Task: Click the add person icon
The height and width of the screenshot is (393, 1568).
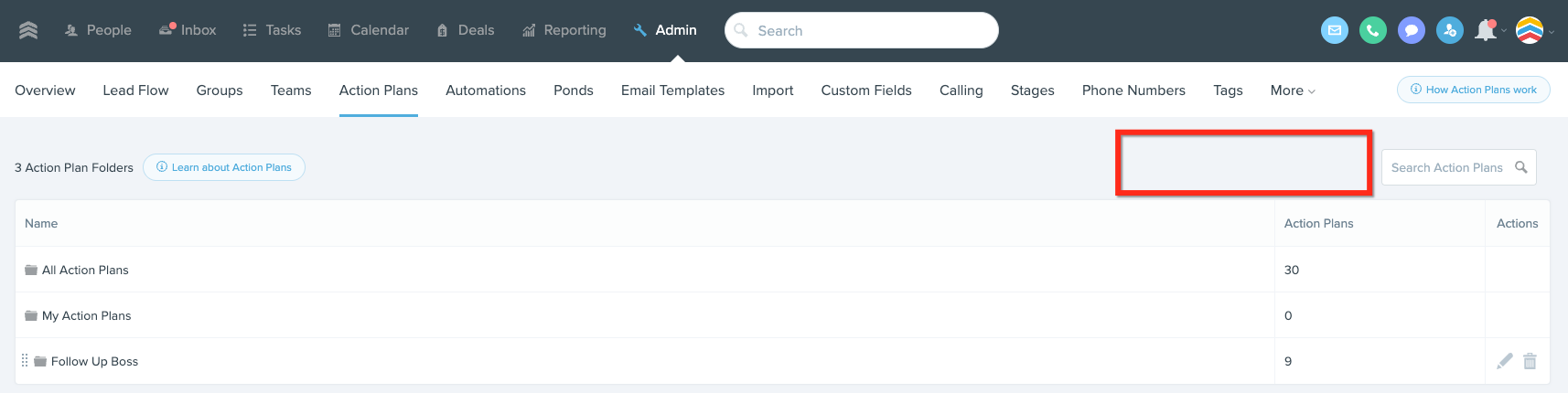Action: pyautogui.click(x=1450, y=30)
